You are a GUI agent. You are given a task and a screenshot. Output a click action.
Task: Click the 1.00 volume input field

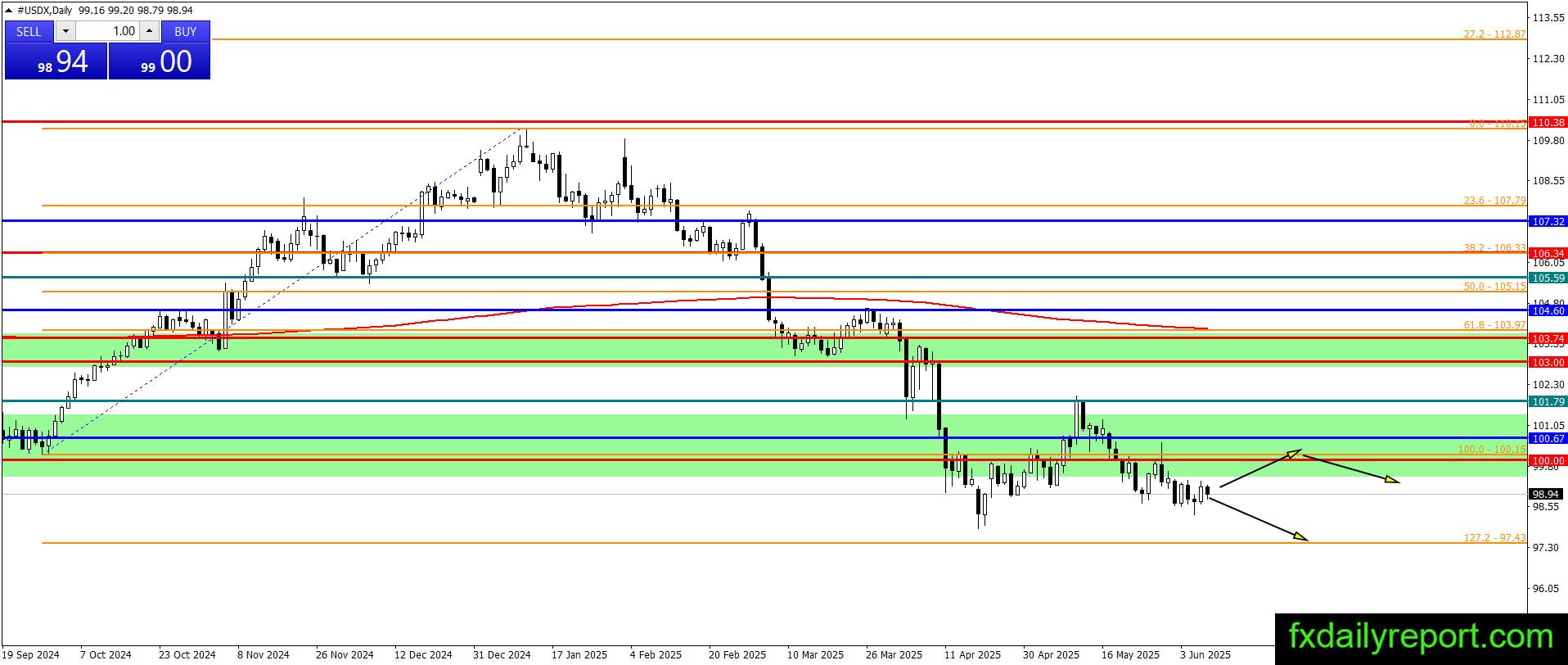(108, 31)
